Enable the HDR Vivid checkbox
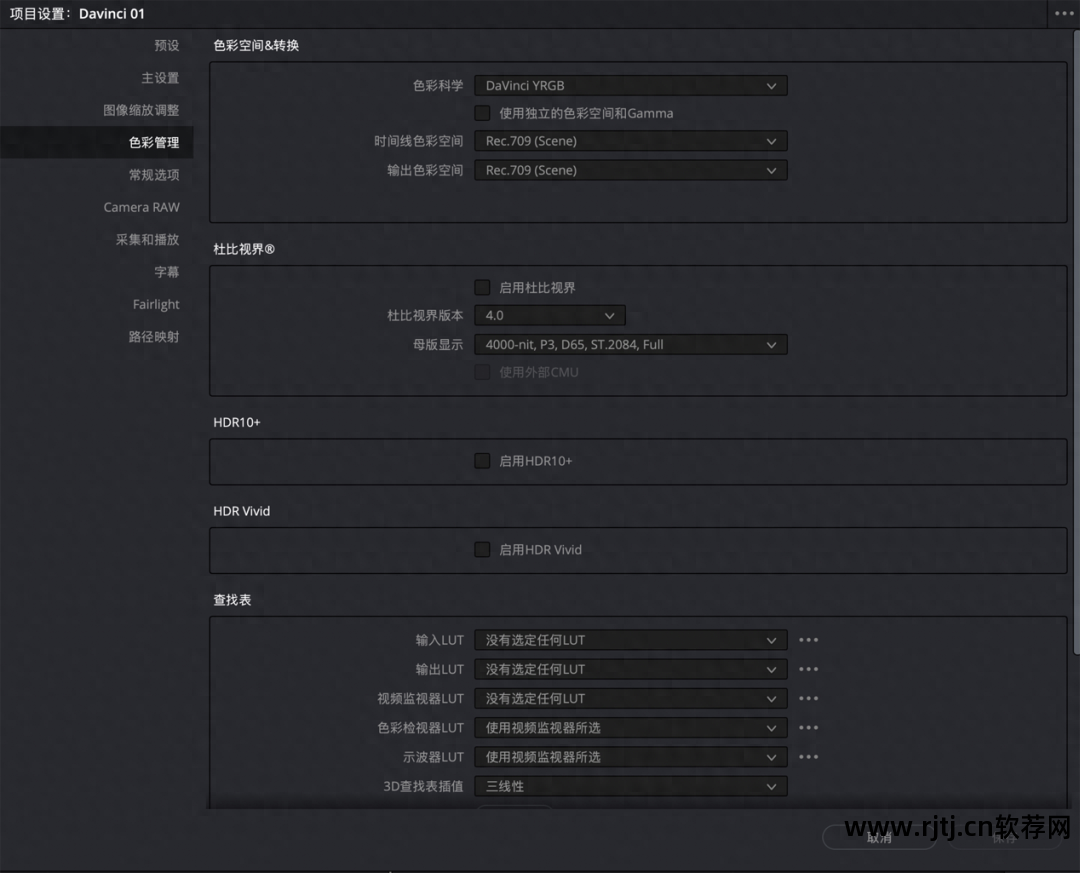The image size is (1080, 873). click(482, 549)
